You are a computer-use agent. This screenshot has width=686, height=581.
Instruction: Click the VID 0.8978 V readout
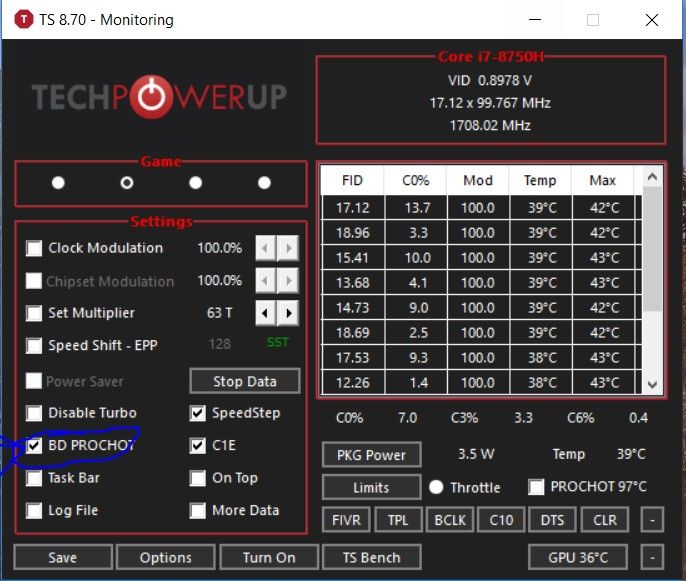pyautogui.click(x=490, y=80)
